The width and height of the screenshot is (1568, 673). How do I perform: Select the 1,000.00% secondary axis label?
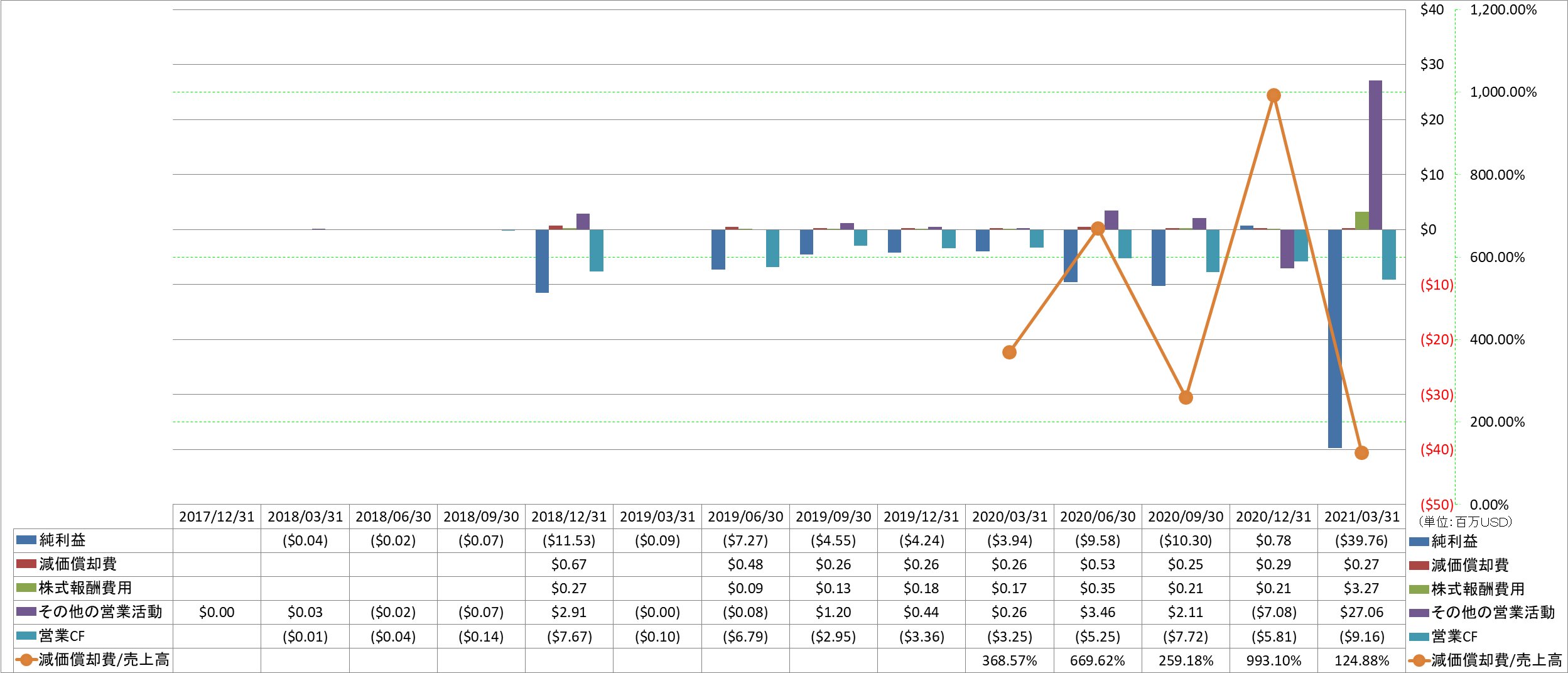click(1503, 92)
